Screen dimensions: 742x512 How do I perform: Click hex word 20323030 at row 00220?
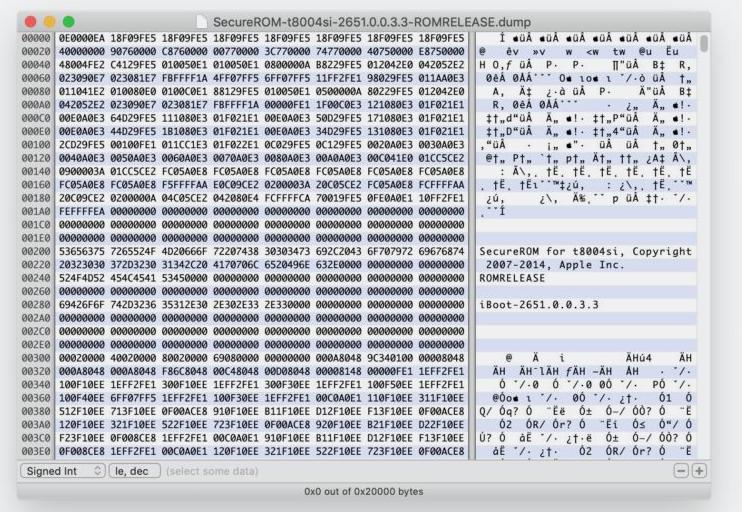pos(82,265)
